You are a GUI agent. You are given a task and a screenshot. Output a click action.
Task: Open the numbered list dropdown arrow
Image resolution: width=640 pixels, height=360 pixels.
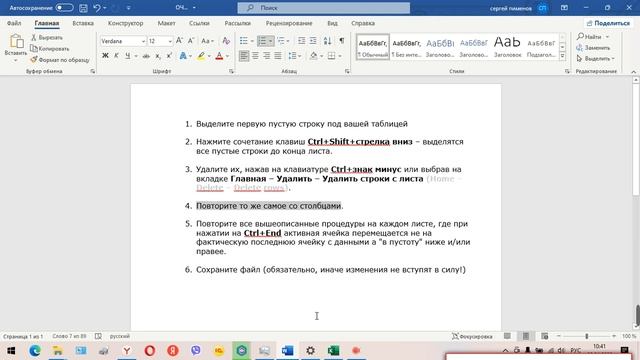270,41
